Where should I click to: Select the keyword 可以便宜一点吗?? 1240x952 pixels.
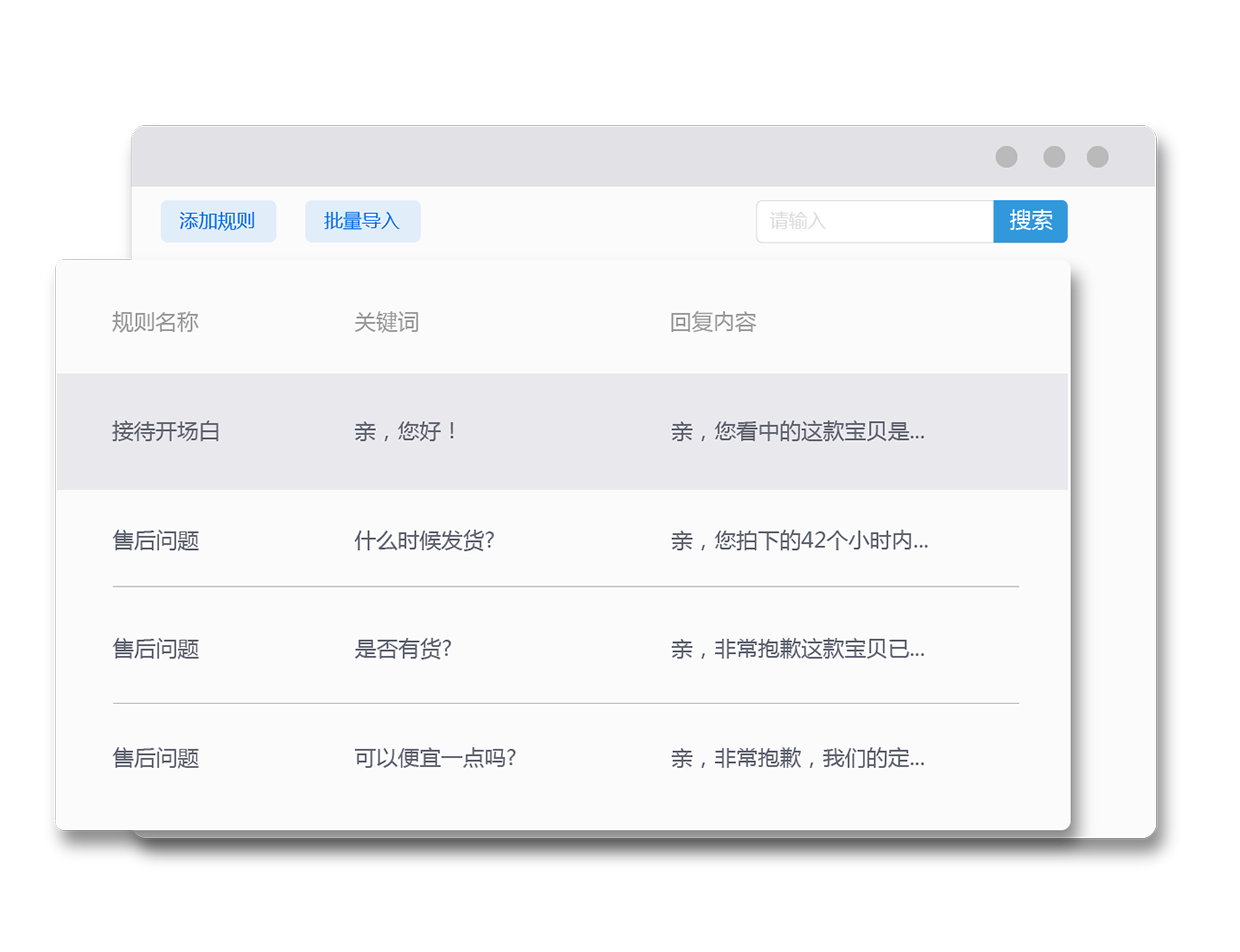pyautogui.click(x=435, y=758)
